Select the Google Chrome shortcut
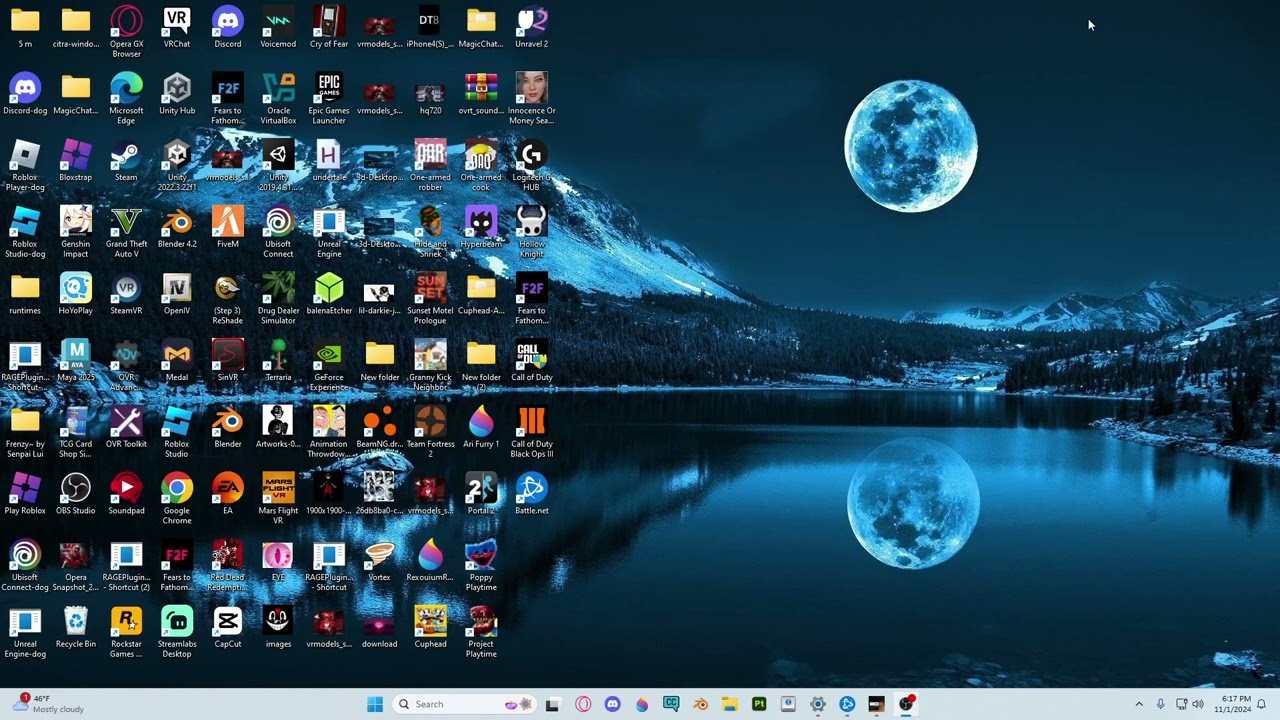The height and width of the screenshot is (720, 1280). (x=177, y=500)
